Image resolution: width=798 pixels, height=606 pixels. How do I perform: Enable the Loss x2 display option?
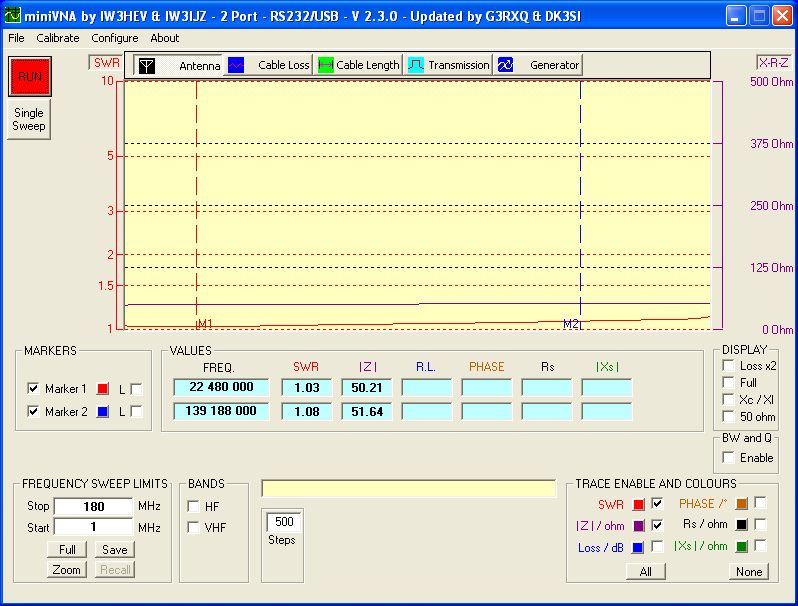pos(729,366)
